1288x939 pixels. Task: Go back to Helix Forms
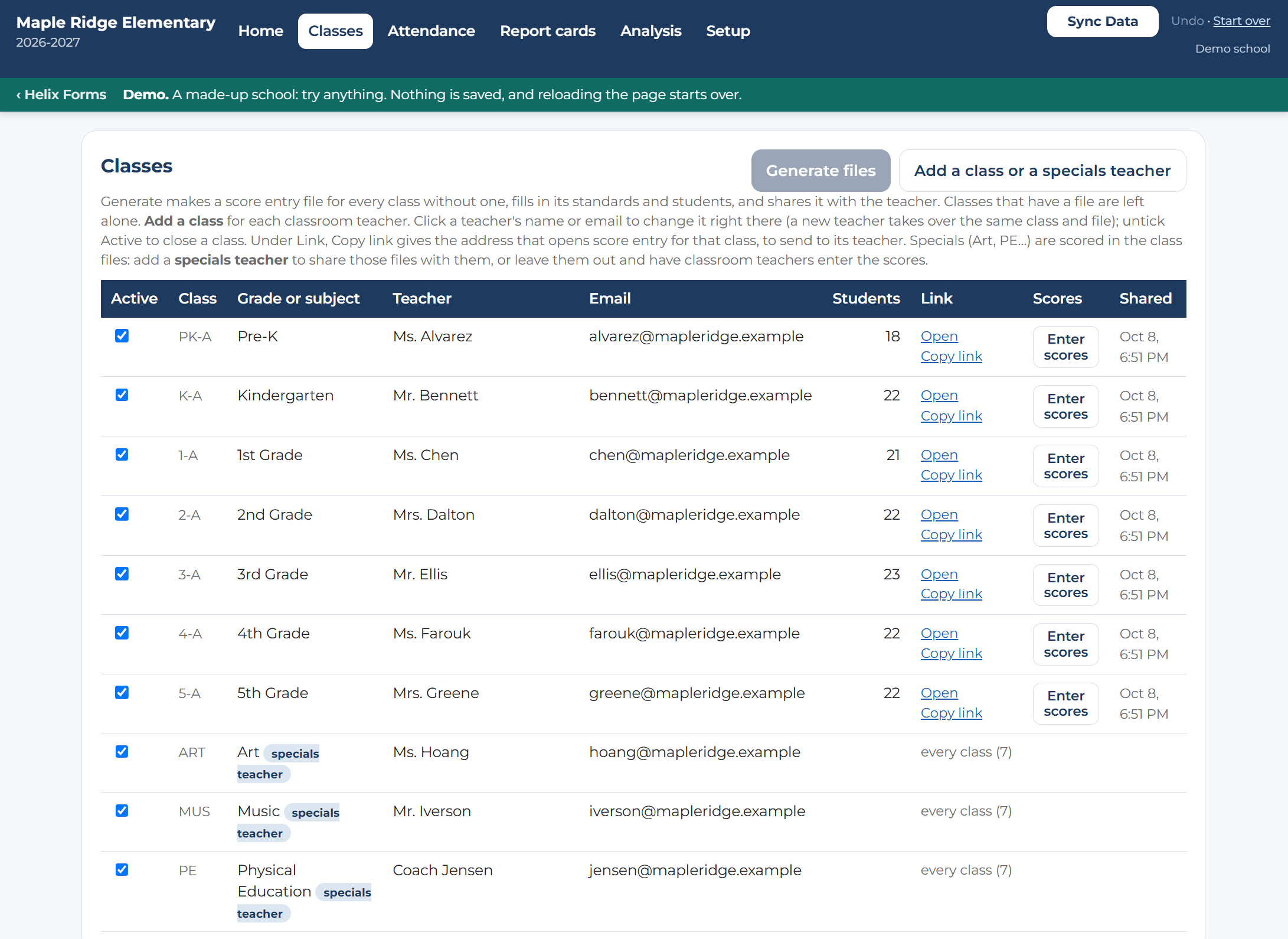[61, 94]
